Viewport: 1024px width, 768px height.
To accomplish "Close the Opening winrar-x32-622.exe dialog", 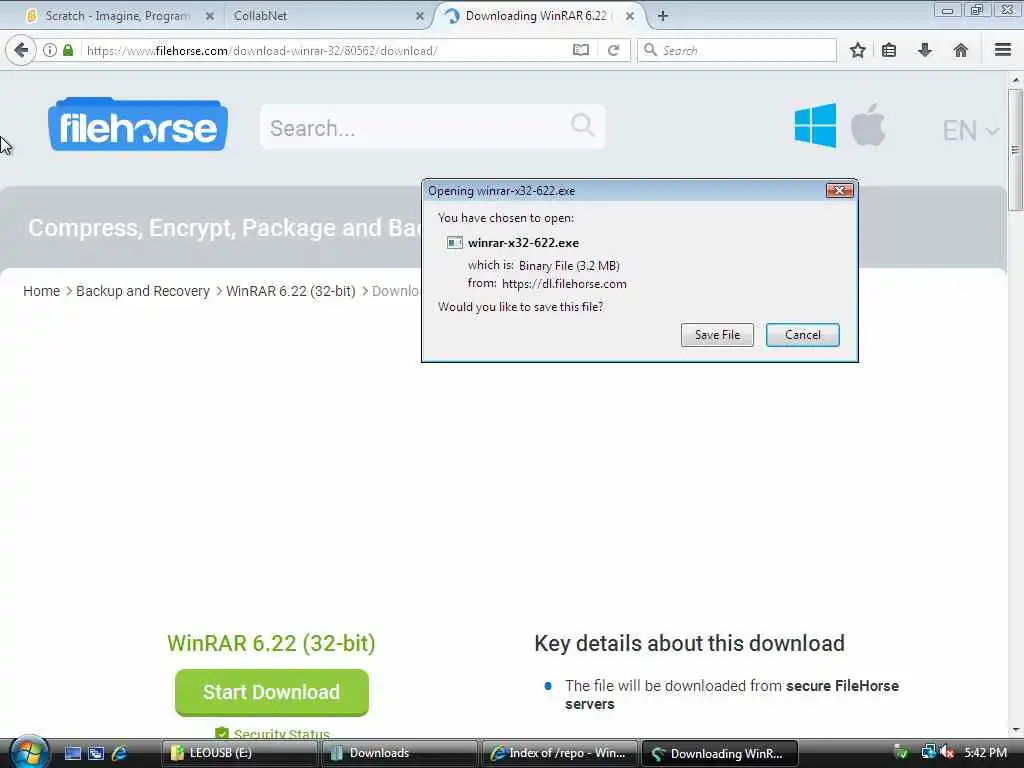I will [839, 191].
